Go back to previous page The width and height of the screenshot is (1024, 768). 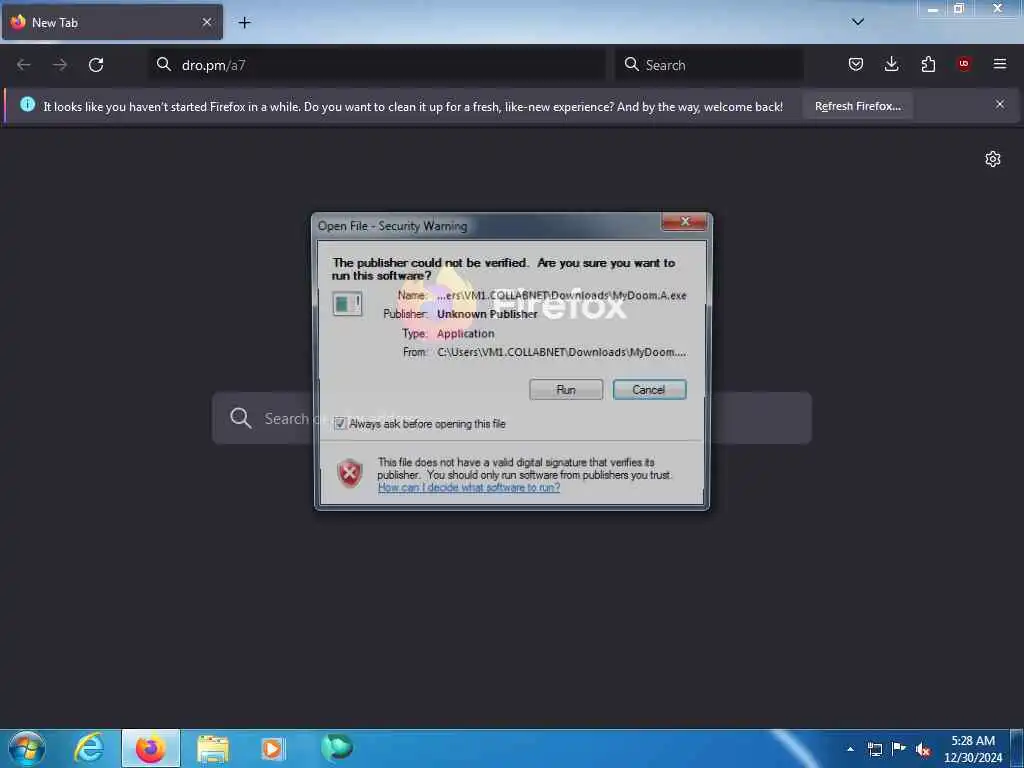24,65
